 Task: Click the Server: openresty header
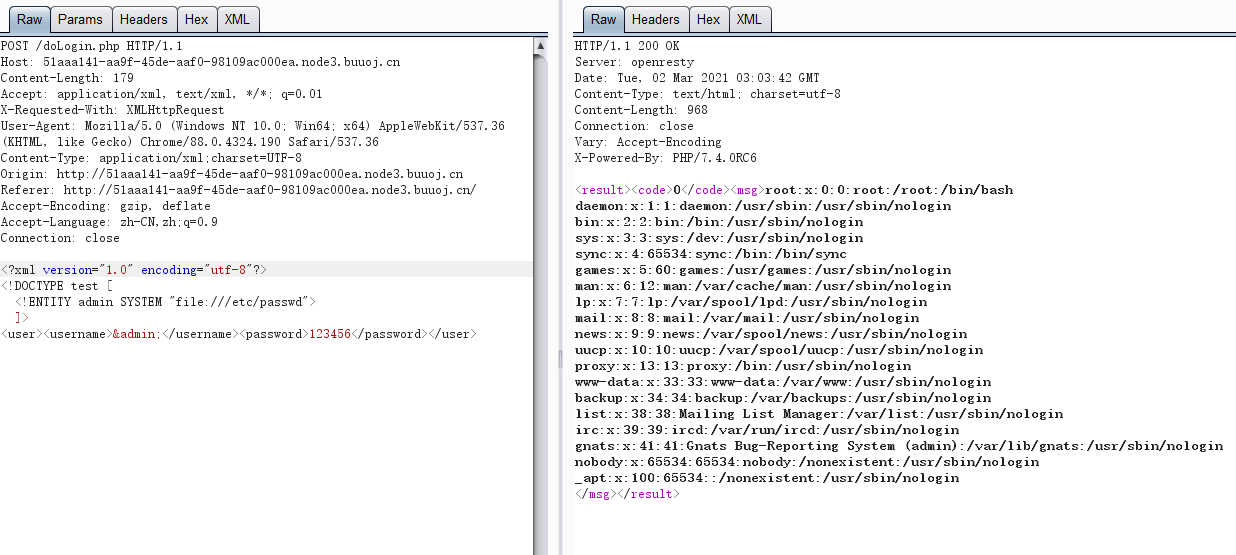[x=634, y=62]
